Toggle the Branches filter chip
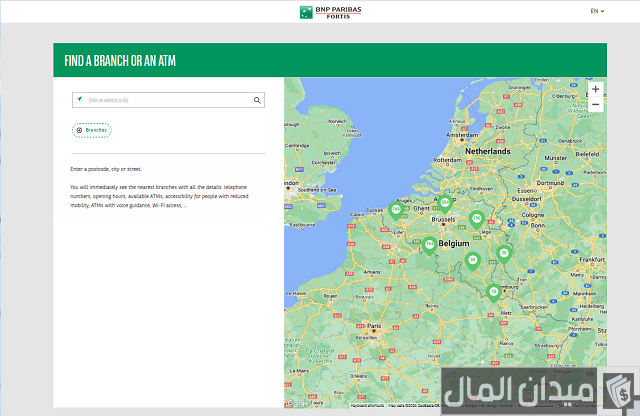640x416 pixels. 92,130
